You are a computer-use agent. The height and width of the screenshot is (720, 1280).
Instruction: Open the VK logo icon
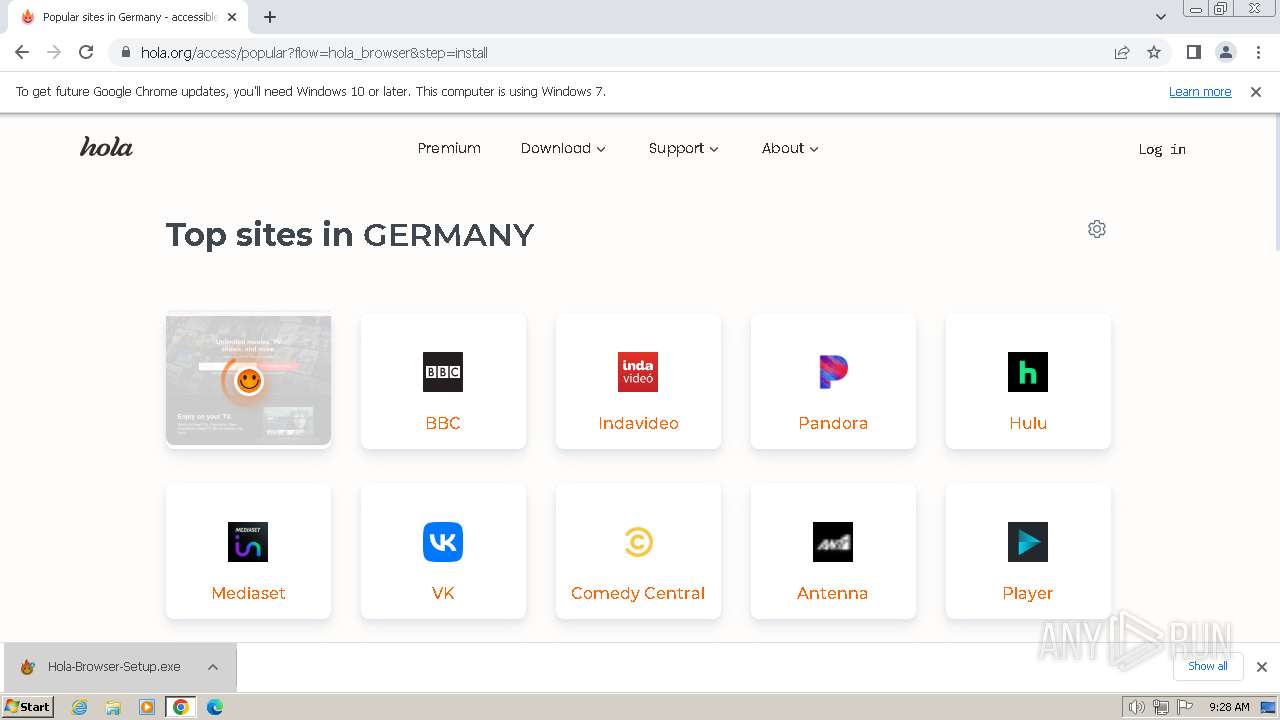(443, 542)
